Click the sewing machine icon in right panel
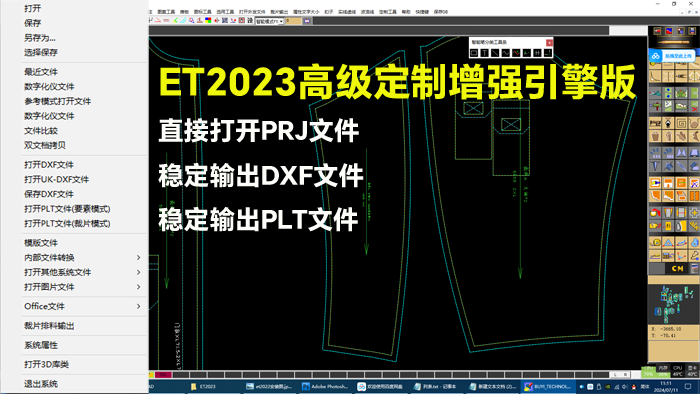The height and width of the screenshot is (394, 700). (655, 123)
